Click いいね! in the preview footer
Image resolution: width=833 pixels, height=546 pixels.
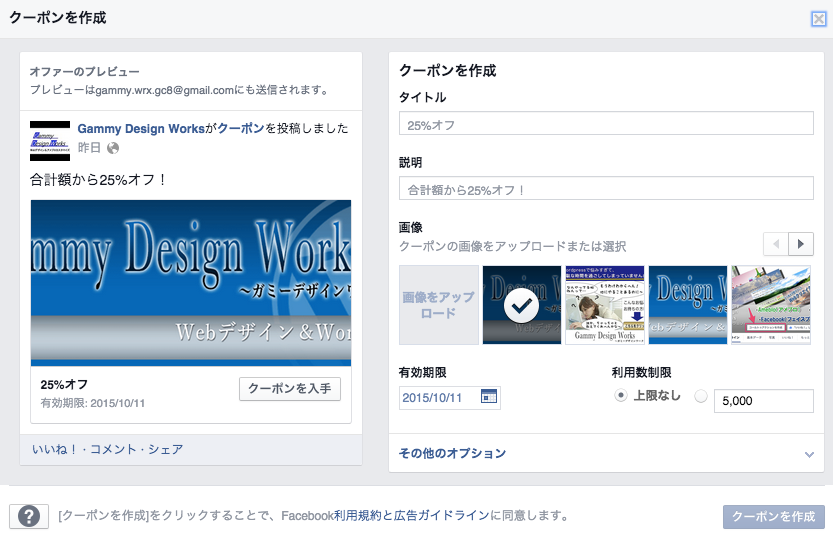pyautogui.click(x=55, y=449)
